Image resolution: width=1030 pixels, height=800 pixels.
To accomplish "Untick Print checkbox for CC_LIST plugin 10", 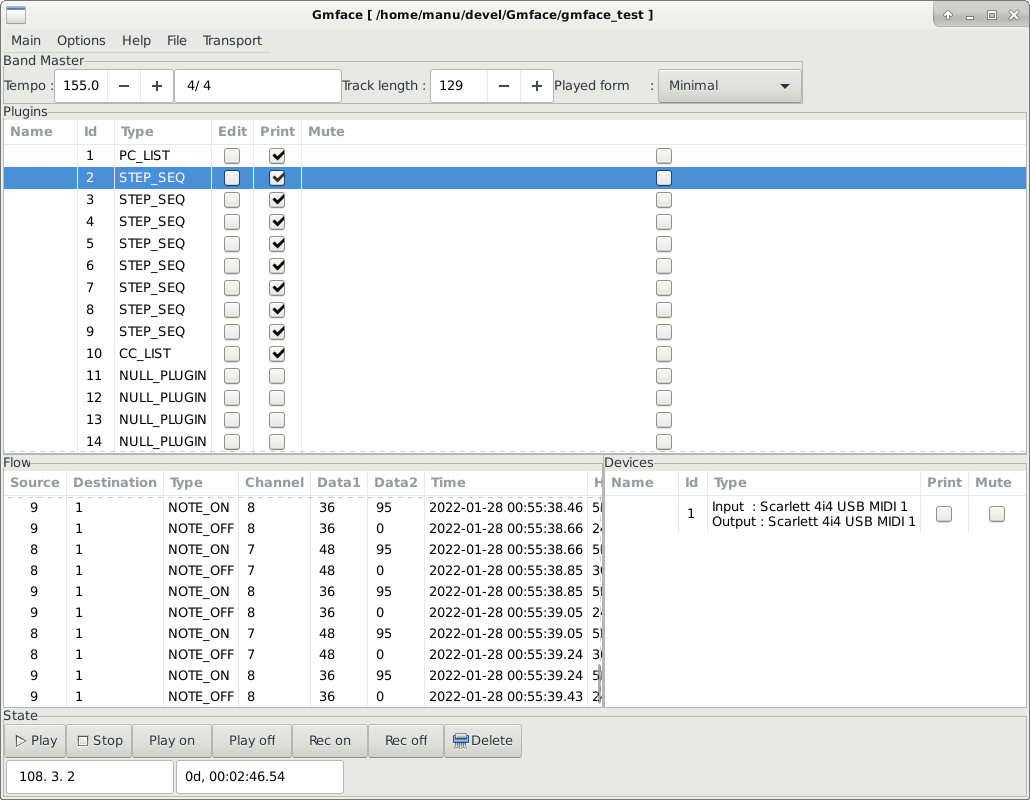I will (277, 354).
